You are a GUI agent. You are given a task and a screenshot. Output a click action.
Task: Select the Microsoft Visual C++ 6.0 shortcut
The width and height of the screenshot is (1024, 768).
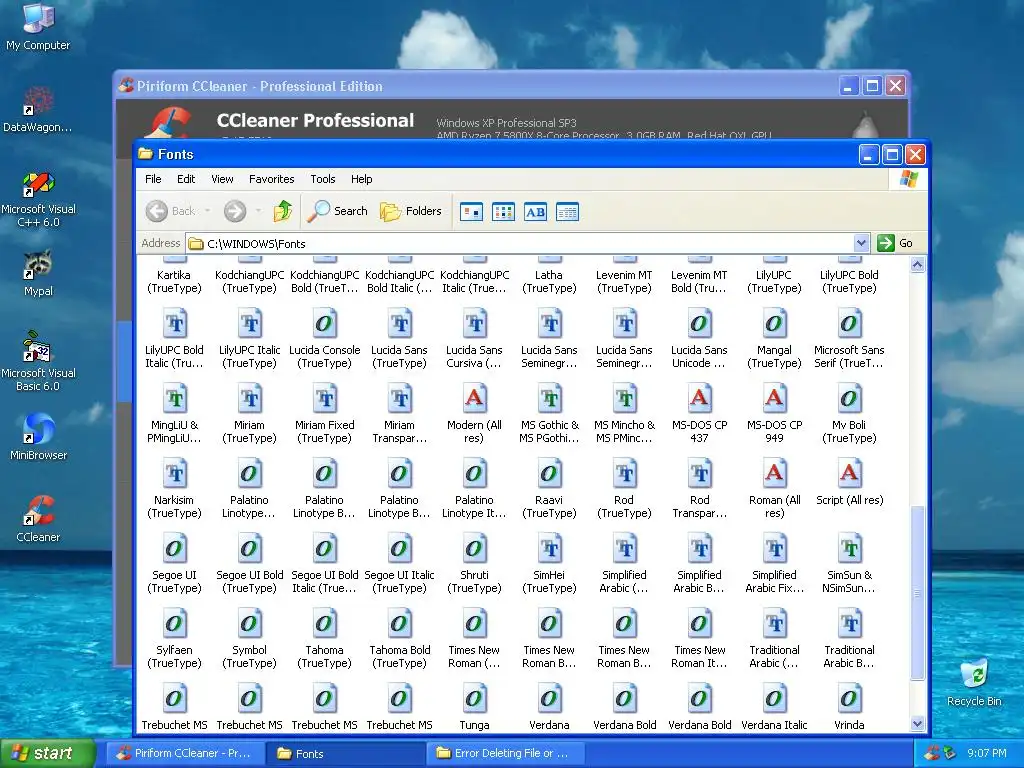coord(38,199)
